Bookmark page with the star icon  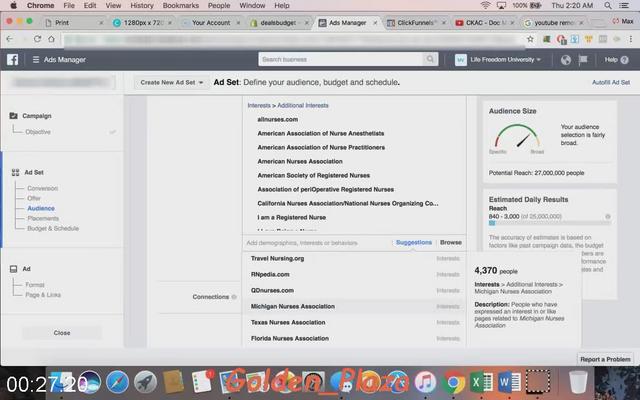pyautogui.click(x=530, y=39)
